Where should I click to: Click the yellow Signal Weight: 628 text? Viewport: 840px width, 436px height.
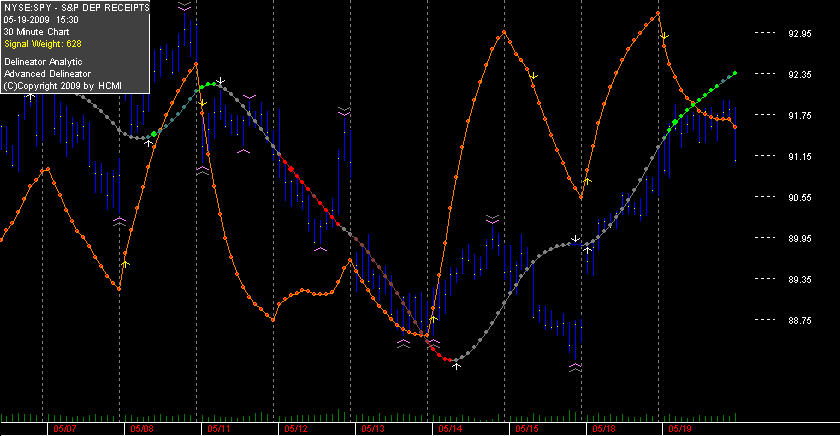click(x=43, y=44)
